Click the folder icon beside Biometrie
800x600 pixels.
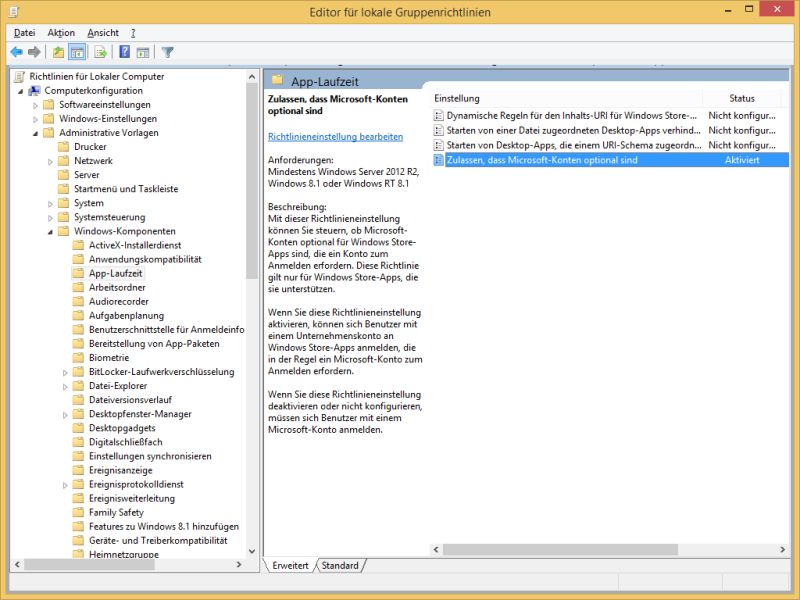click(78, 358)
